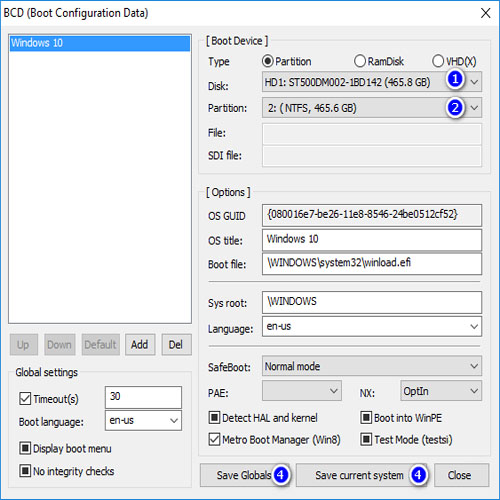This screenshot has width=500, height=500.
Task: Uncheck the Timeout(s) checkbox
Action: point(25,399)
